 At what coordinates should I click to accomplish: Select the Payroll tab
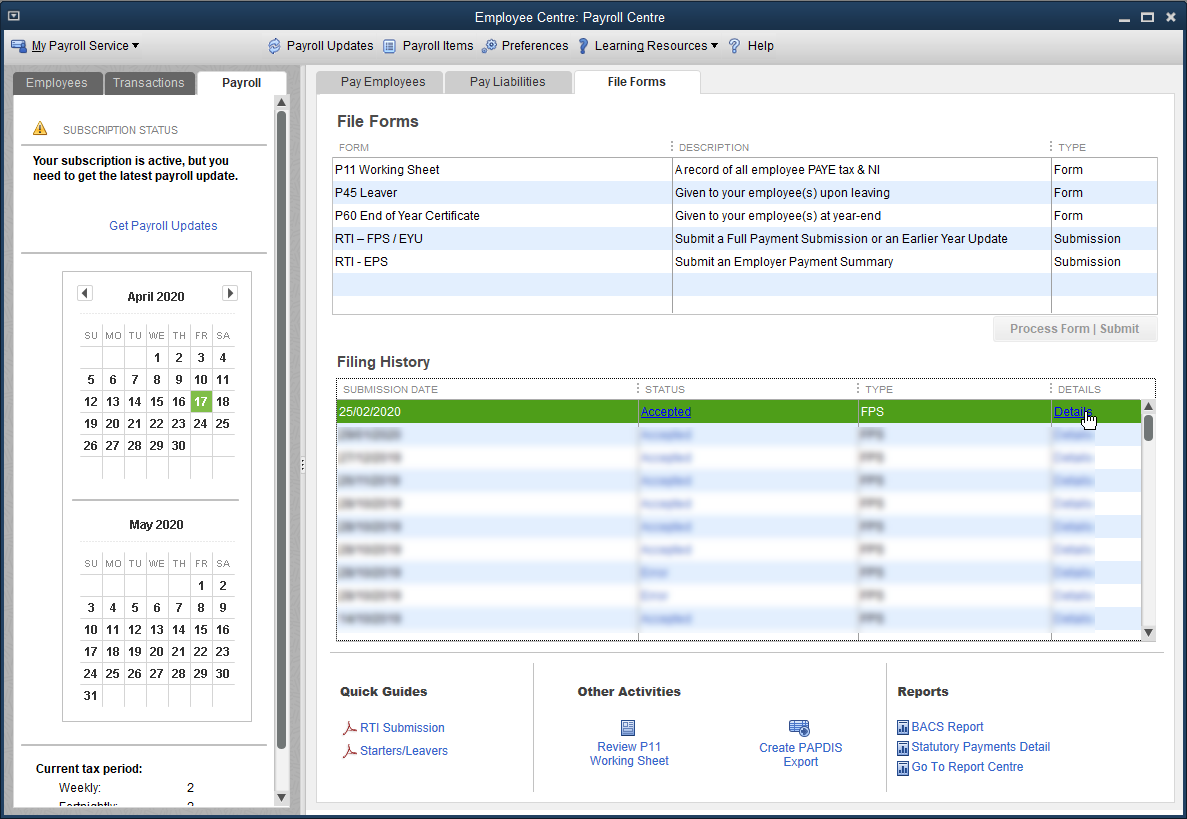(241, 83)
